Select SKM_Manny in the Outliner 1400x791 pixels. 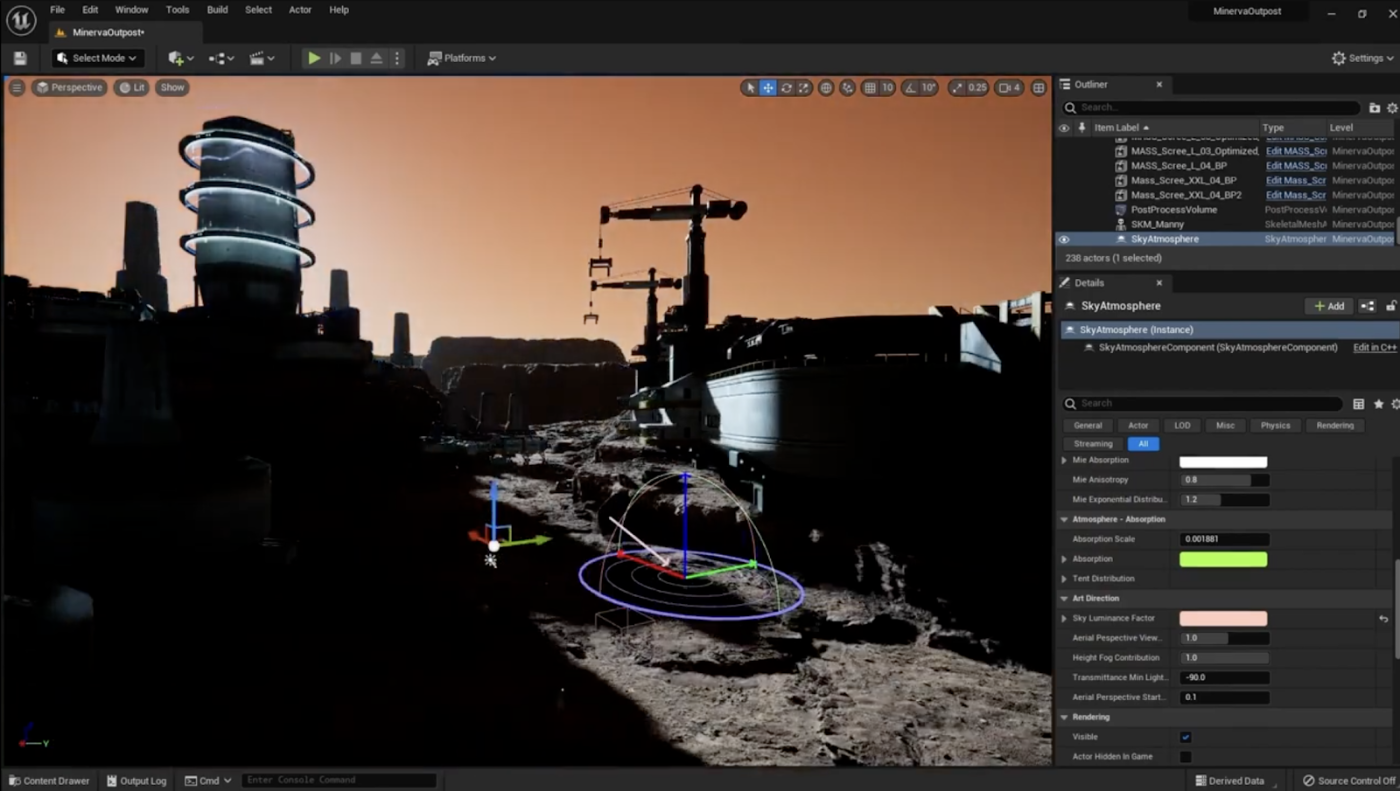coord(1157,224)
